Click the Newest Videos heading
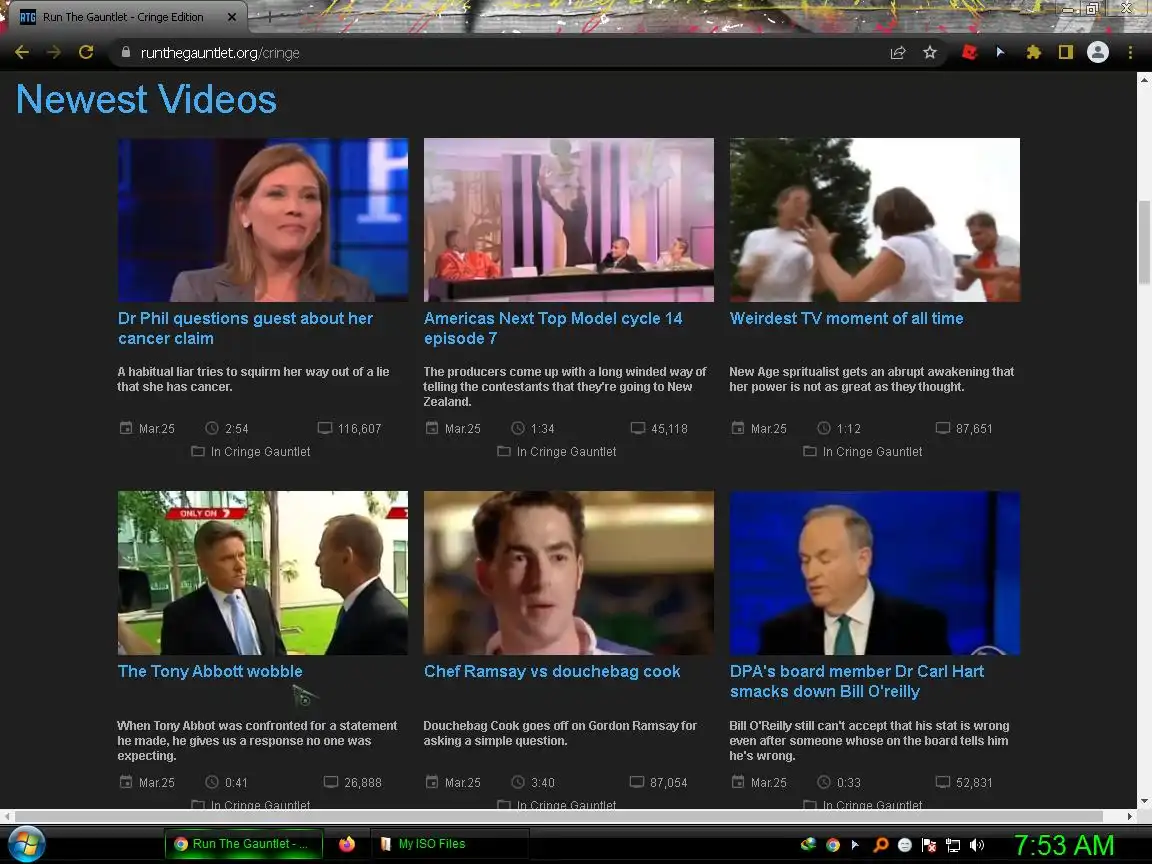1152x864 pixels. [146, 99]
